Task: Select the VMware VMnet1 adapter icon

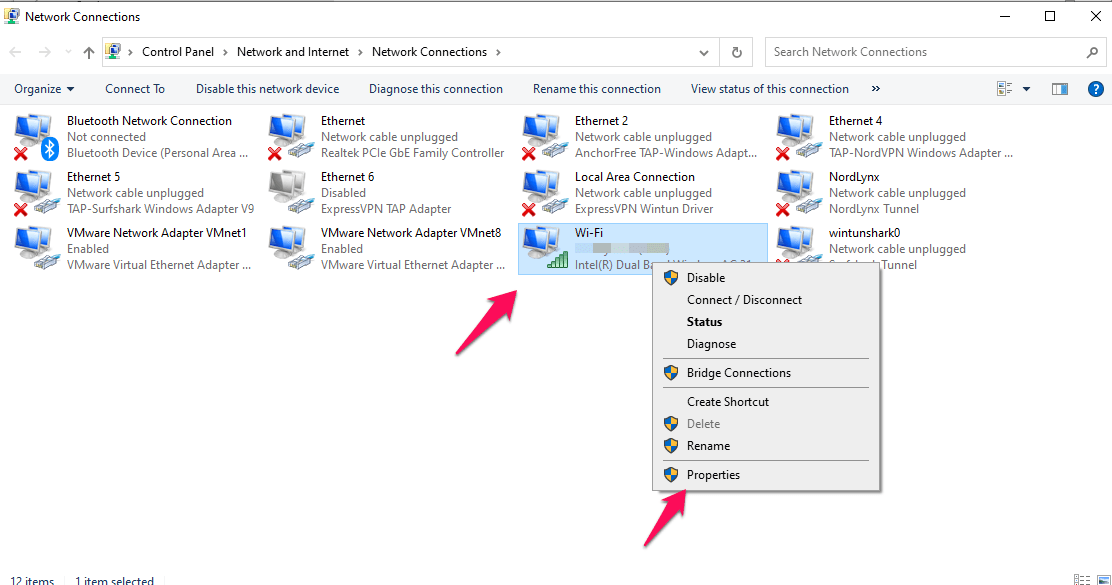Action: pos(35,249)
